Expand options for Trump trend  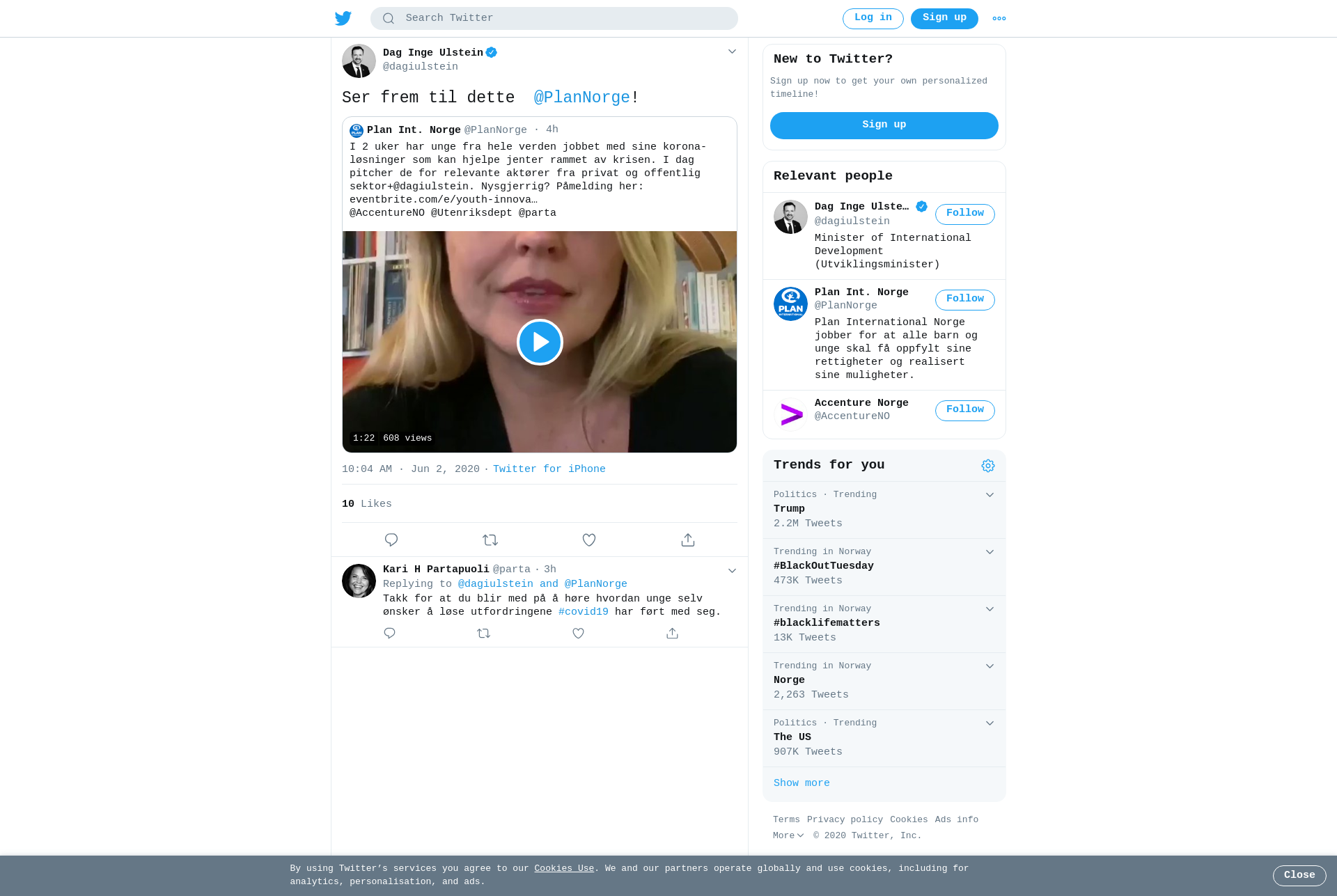click(990, 495)
